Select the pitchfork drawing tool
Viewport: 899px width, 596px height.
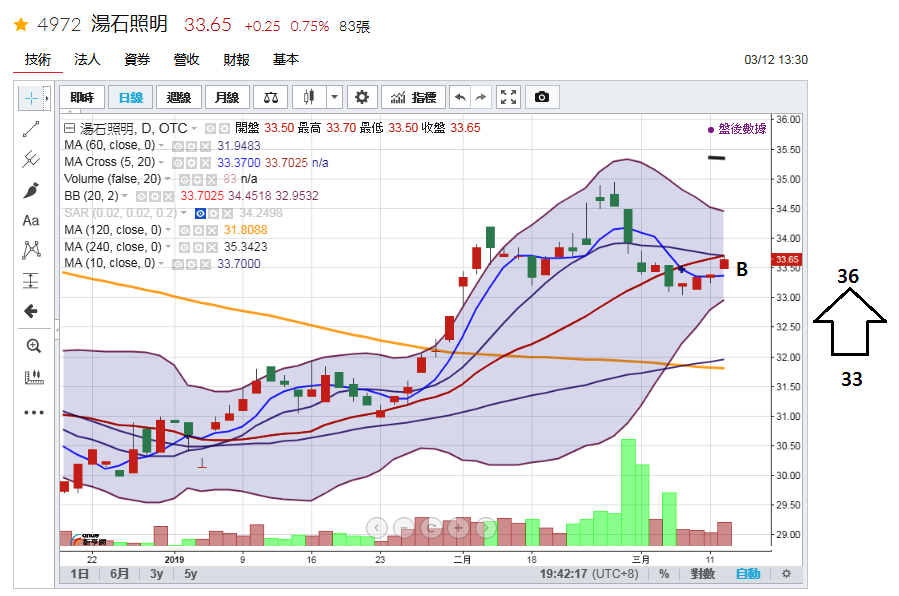(31, 159)
